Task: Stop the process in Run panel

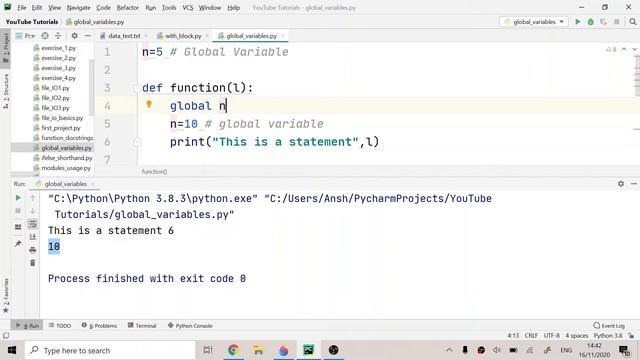Action: click(x=18, y=211)
